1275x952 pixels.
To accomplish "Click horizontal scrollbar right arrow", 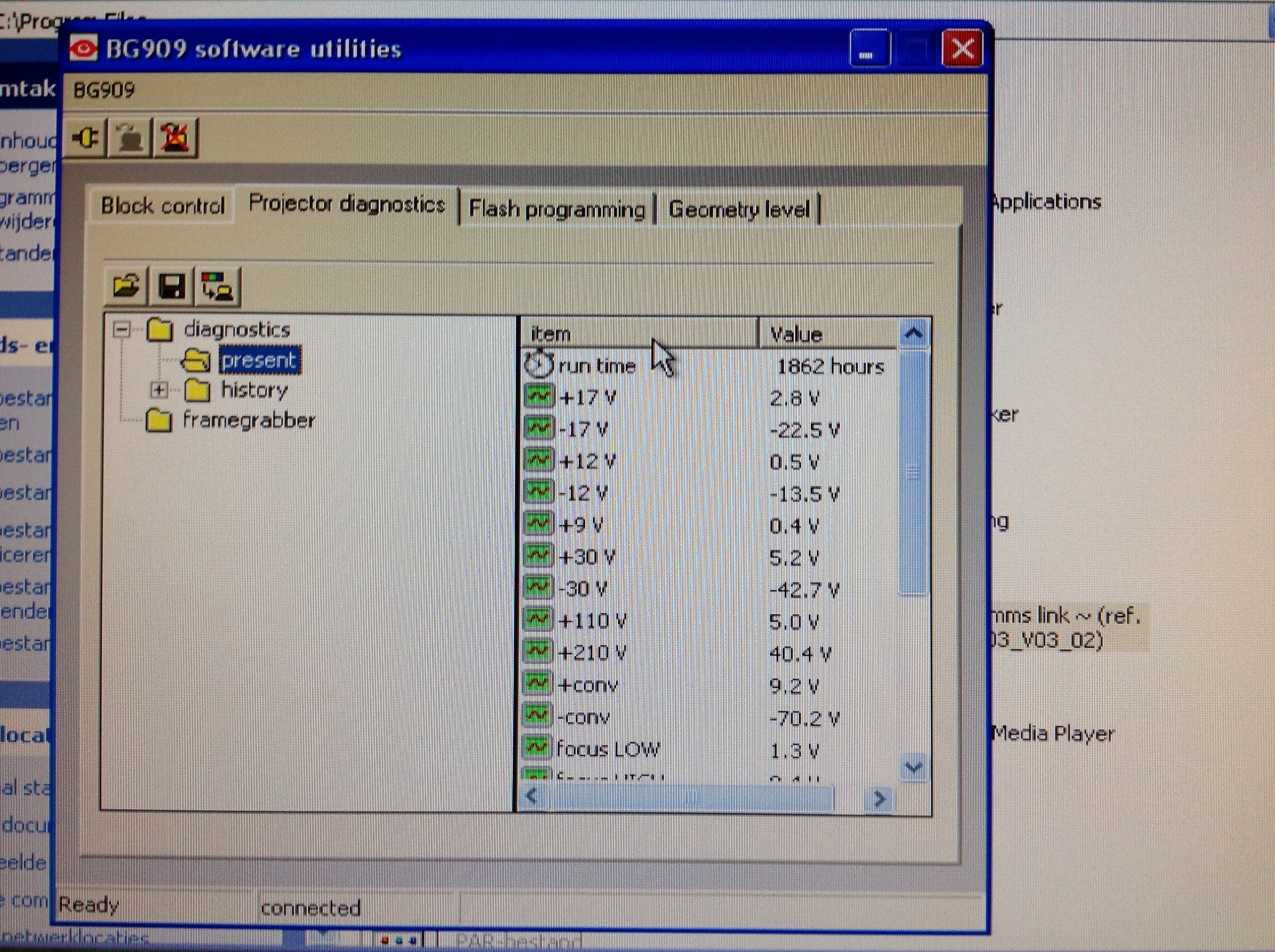I will (879, 799).
